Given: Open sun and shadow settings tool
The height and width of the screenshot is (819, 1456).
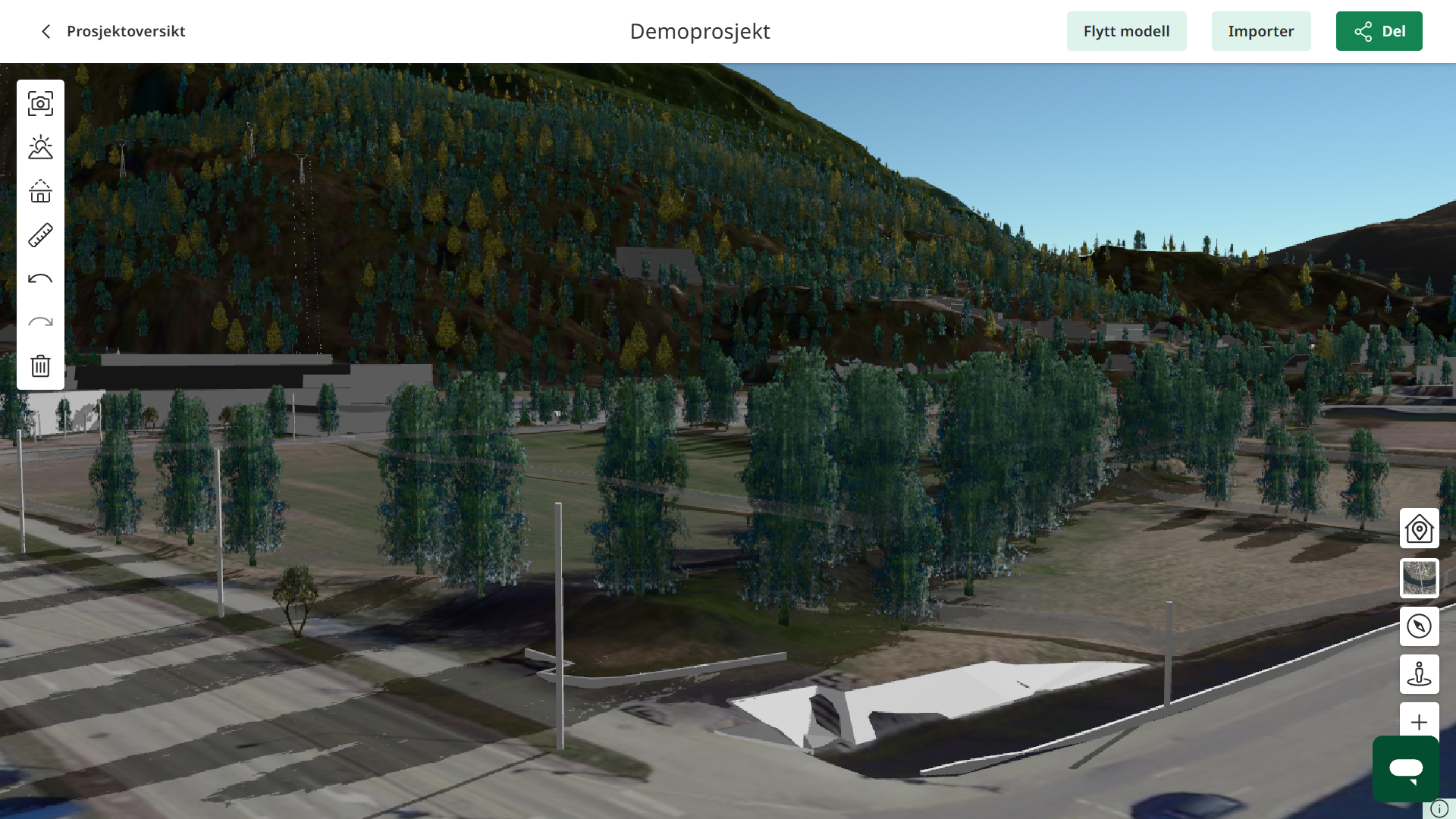Looking at the screenshot, I should [40, 147].
